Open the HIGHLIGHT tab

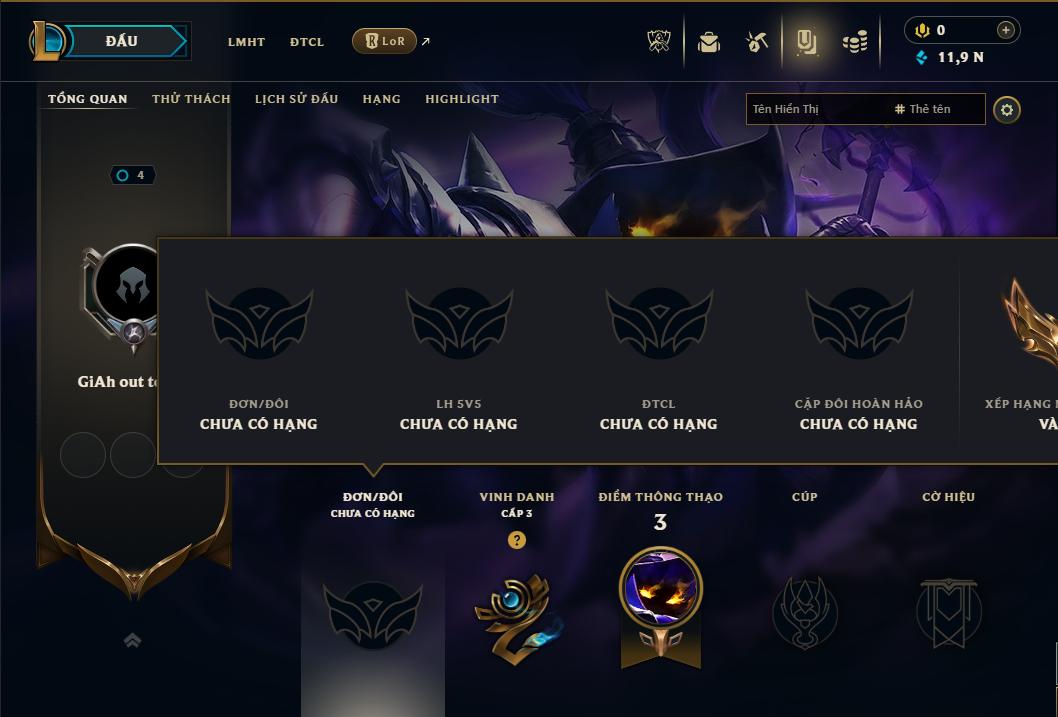462,99
